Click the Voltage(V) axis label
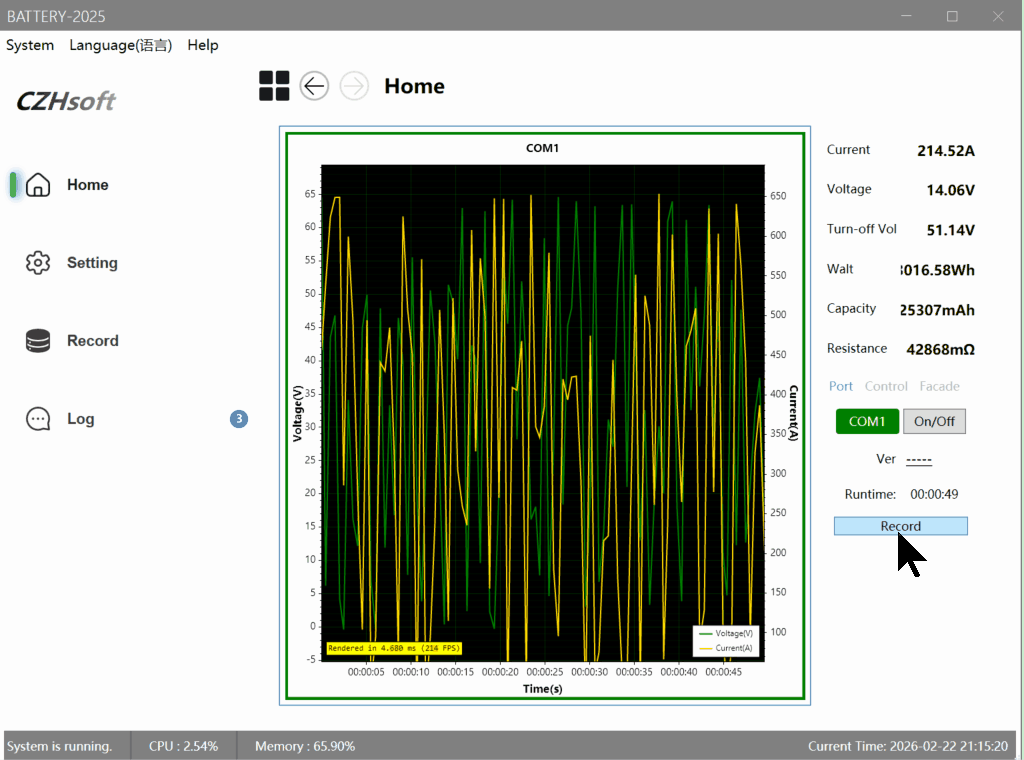Viewport: 1024px width, 760px height. (x=298, y=413)
